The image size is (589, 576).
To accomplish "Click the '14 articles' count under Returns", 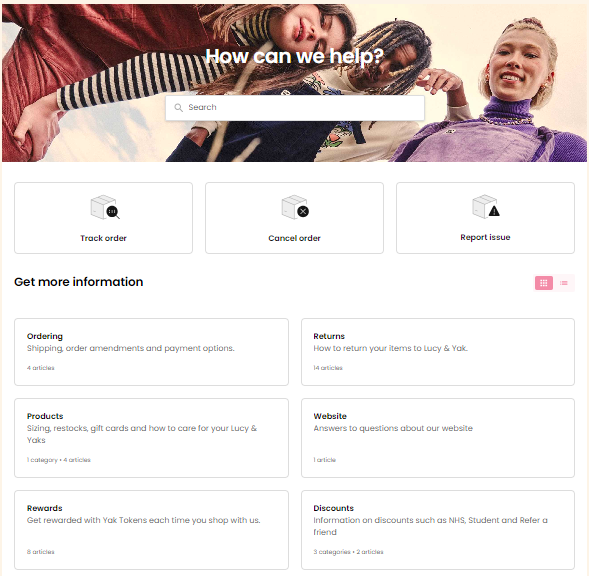I will [x=328, y=368].
